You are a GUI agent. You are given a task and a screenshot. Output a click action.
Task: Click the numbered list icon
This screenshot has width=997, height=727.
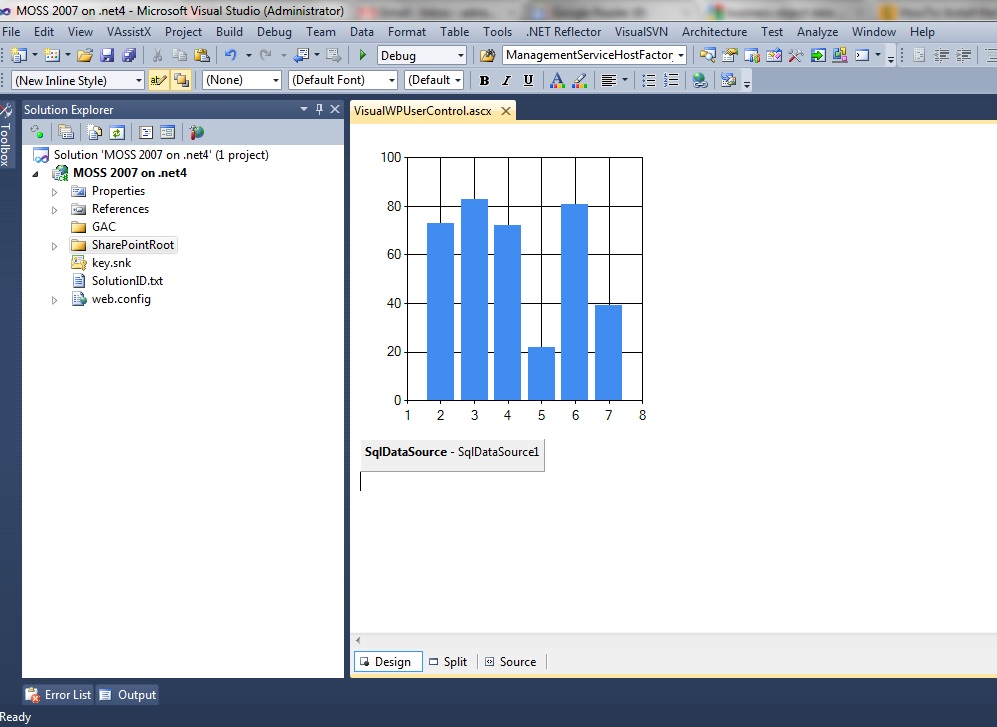coord(671,80)
